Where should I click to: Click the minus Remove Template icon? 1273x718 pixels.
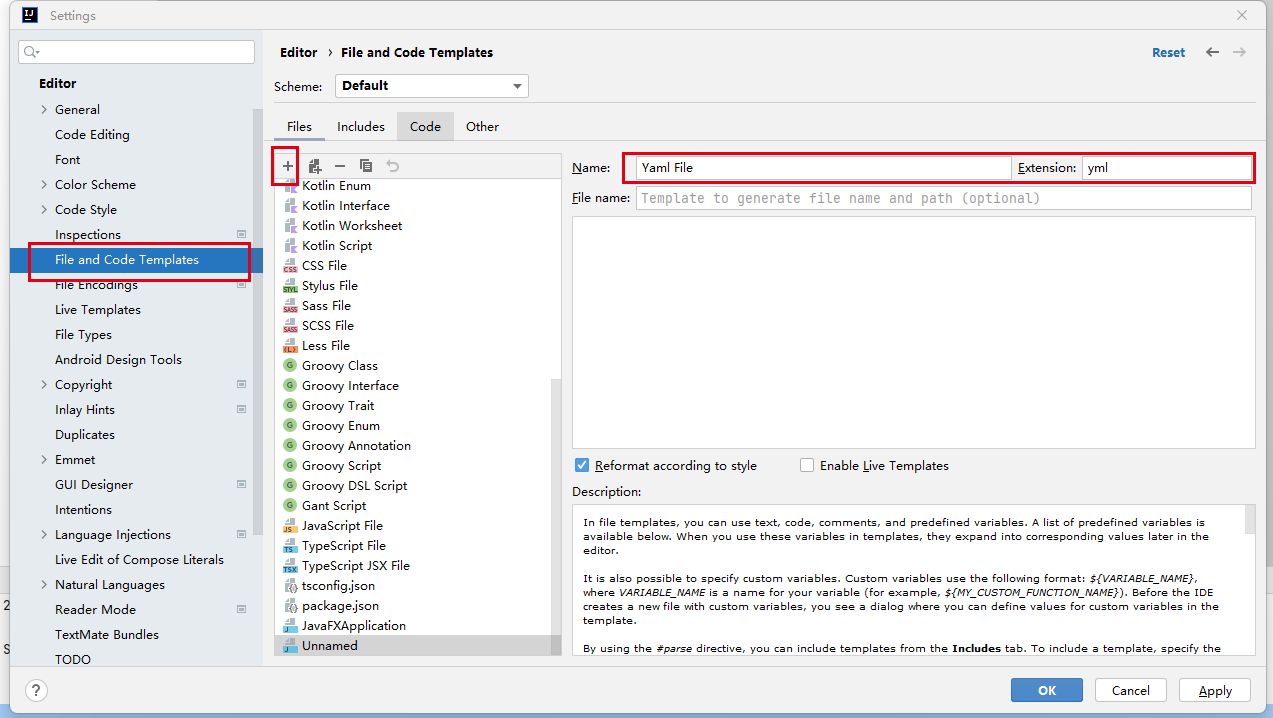point(340,166)
